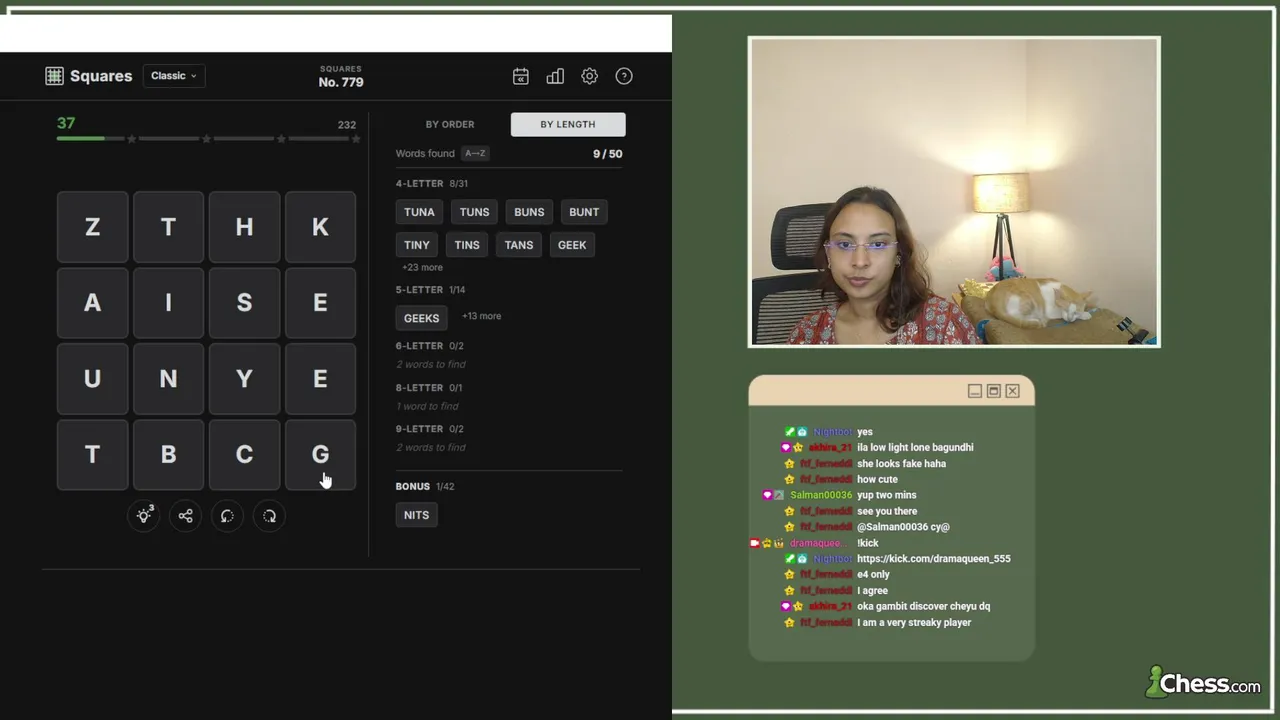1280x720 pixels.
Task: Expand the +13 more 5-letter words
Action: 481,316
